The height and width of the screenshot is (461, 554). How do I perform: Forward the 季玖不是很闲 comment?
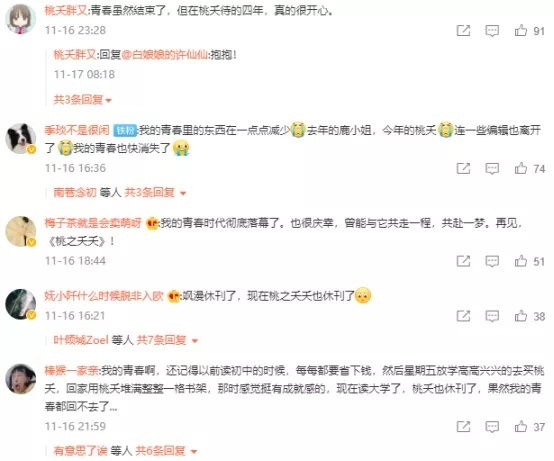tap(463, 168)
